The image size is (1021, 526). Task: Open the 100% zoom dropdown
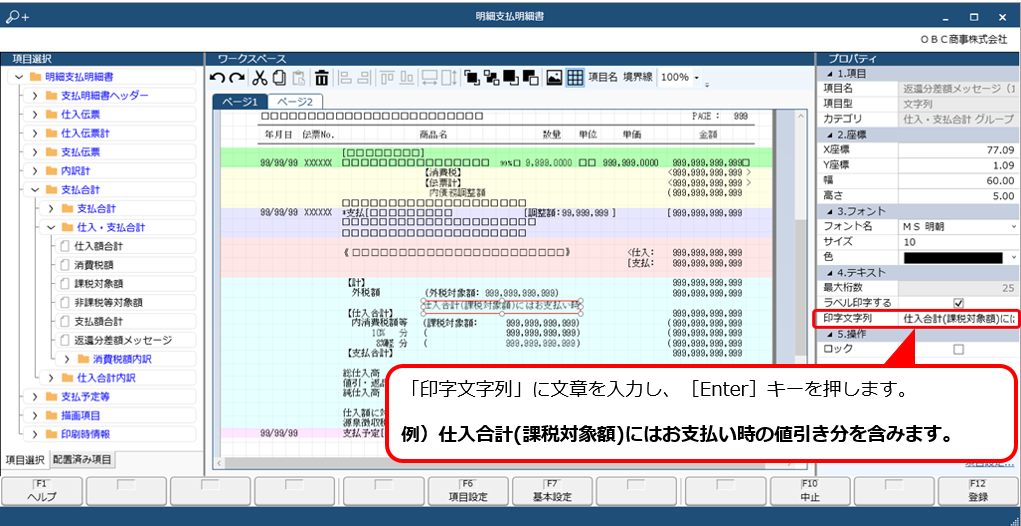click(697, 78)
